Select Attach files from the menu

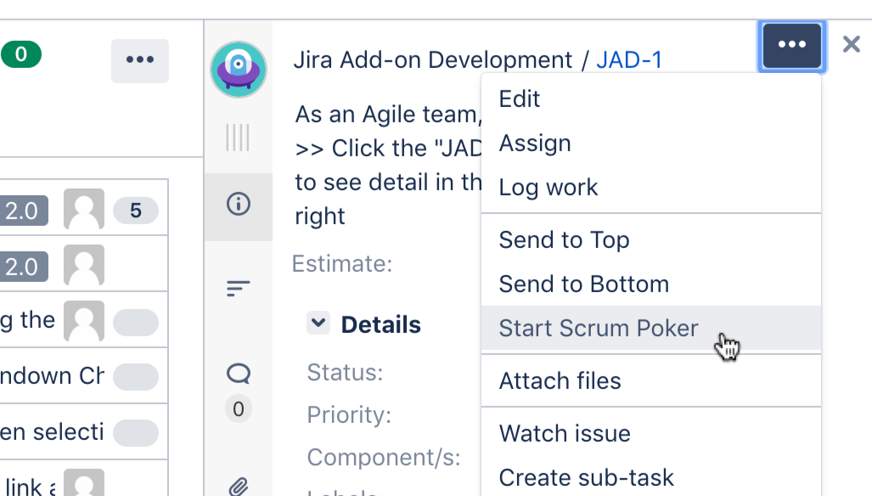[560, 381]
